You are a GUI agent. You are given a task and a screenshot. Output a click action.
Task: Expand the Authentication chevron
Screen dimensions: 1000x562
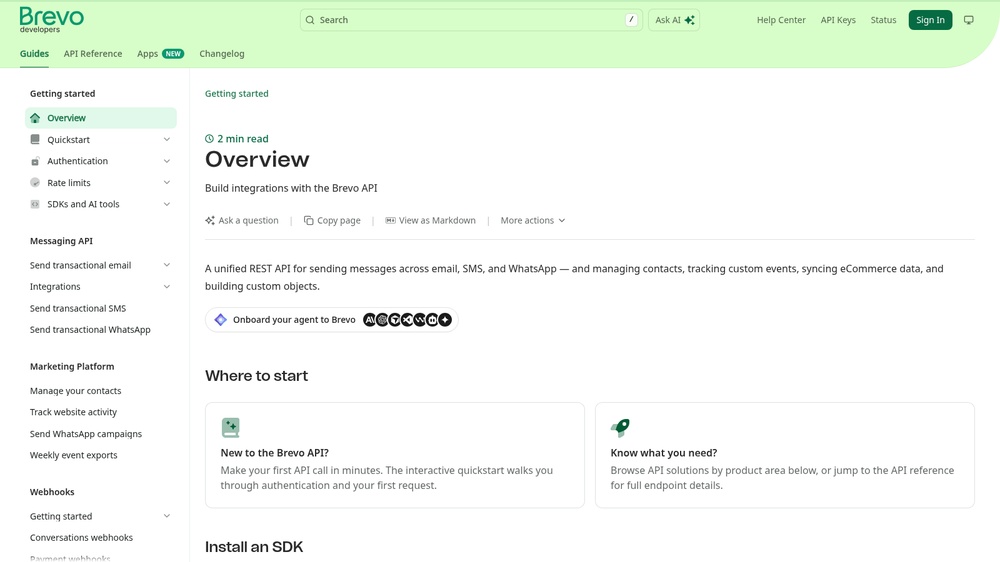(x=166, y=161)
